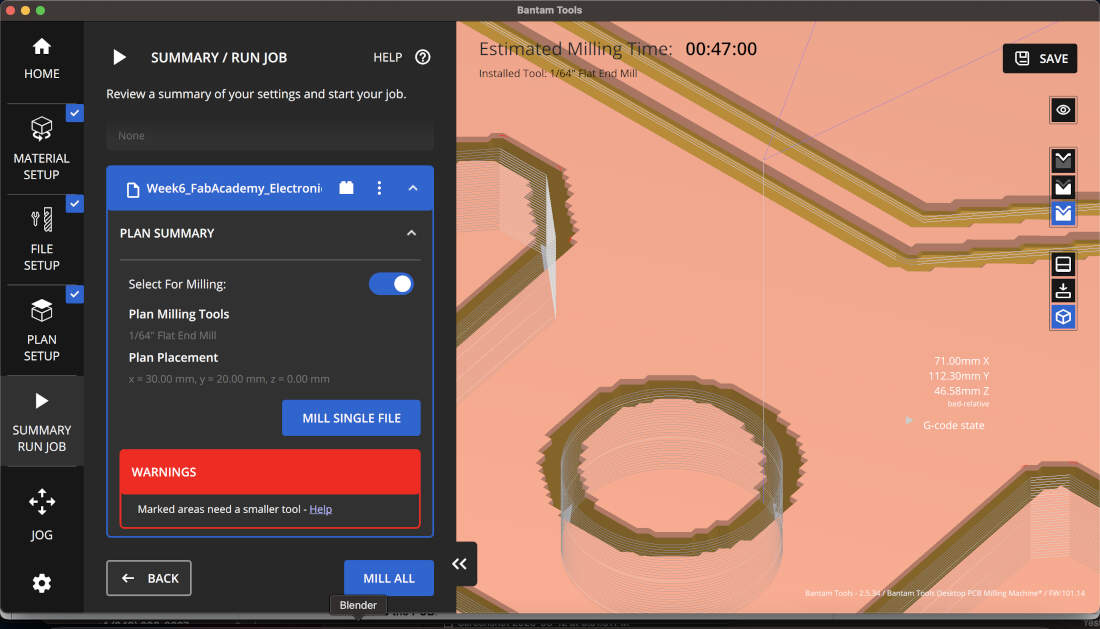Click the file's material block icon
Image resolution: width=1100 pixels, height=629 pixels.
347,187
